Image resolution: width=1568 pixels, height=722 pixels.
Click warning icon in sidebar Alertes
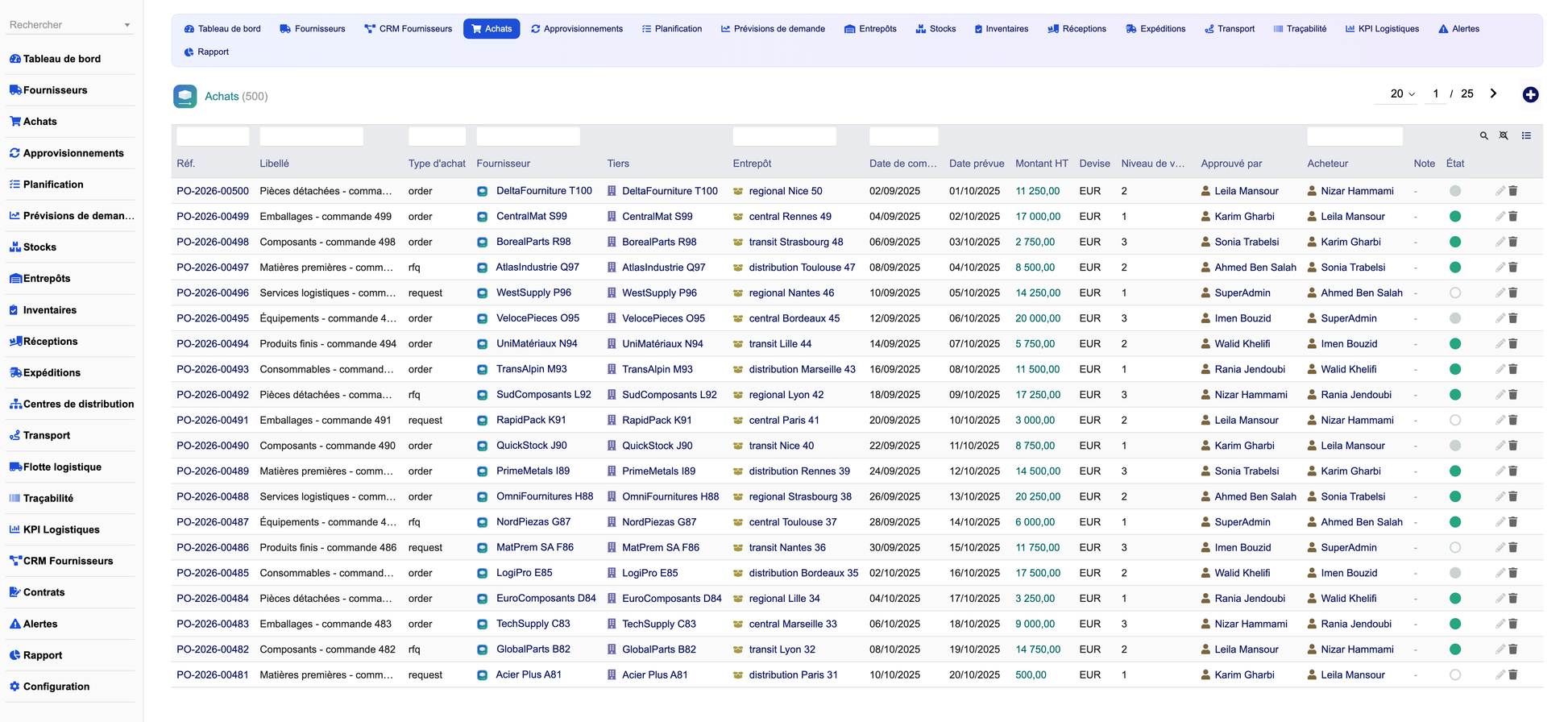pos(15,624)
